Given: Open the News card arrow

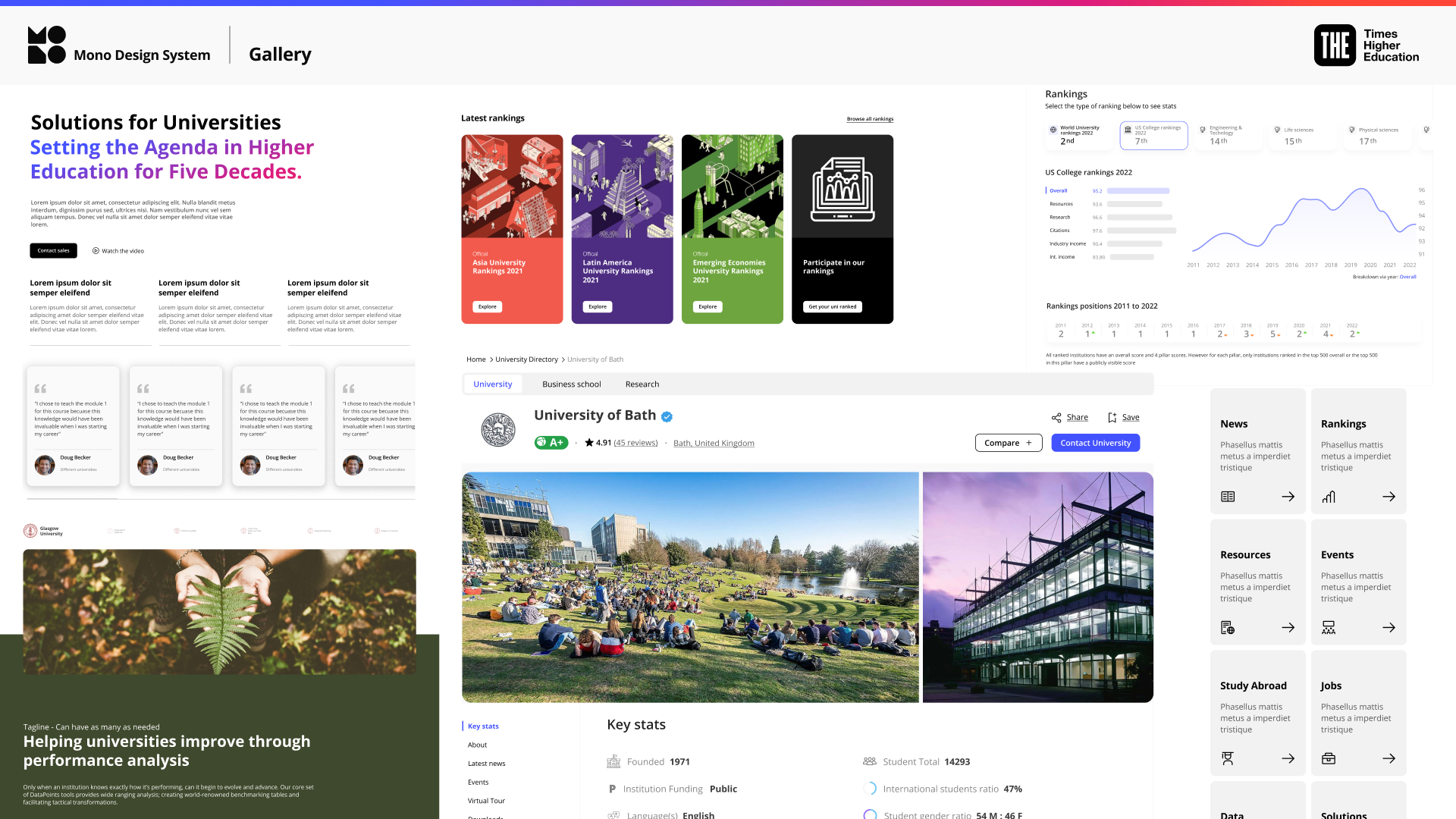Looking at the screenshot, I should click(1288, 497).
